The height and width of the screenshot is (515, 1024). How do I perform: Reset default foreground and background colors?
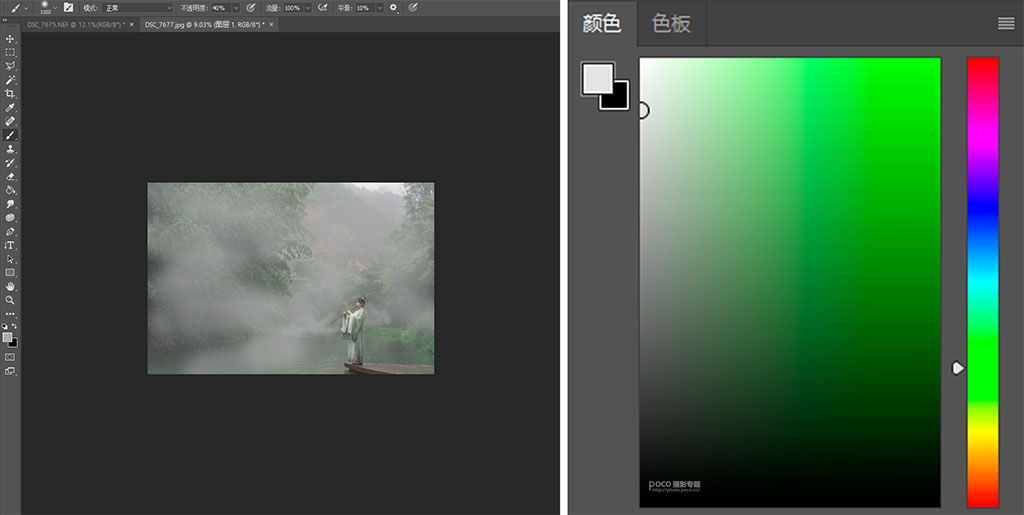tap(5, 326)
